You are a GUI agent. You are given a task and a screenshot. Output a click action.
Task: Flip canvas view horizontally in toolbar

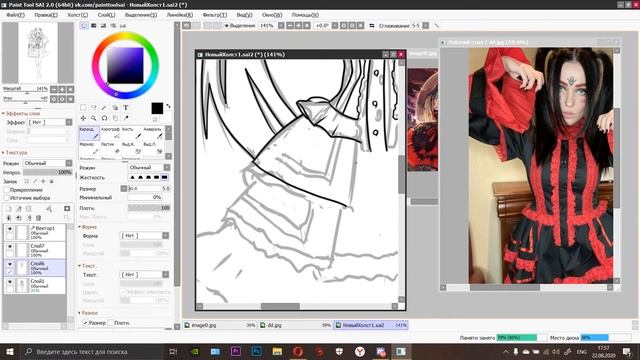coord(371,25)
